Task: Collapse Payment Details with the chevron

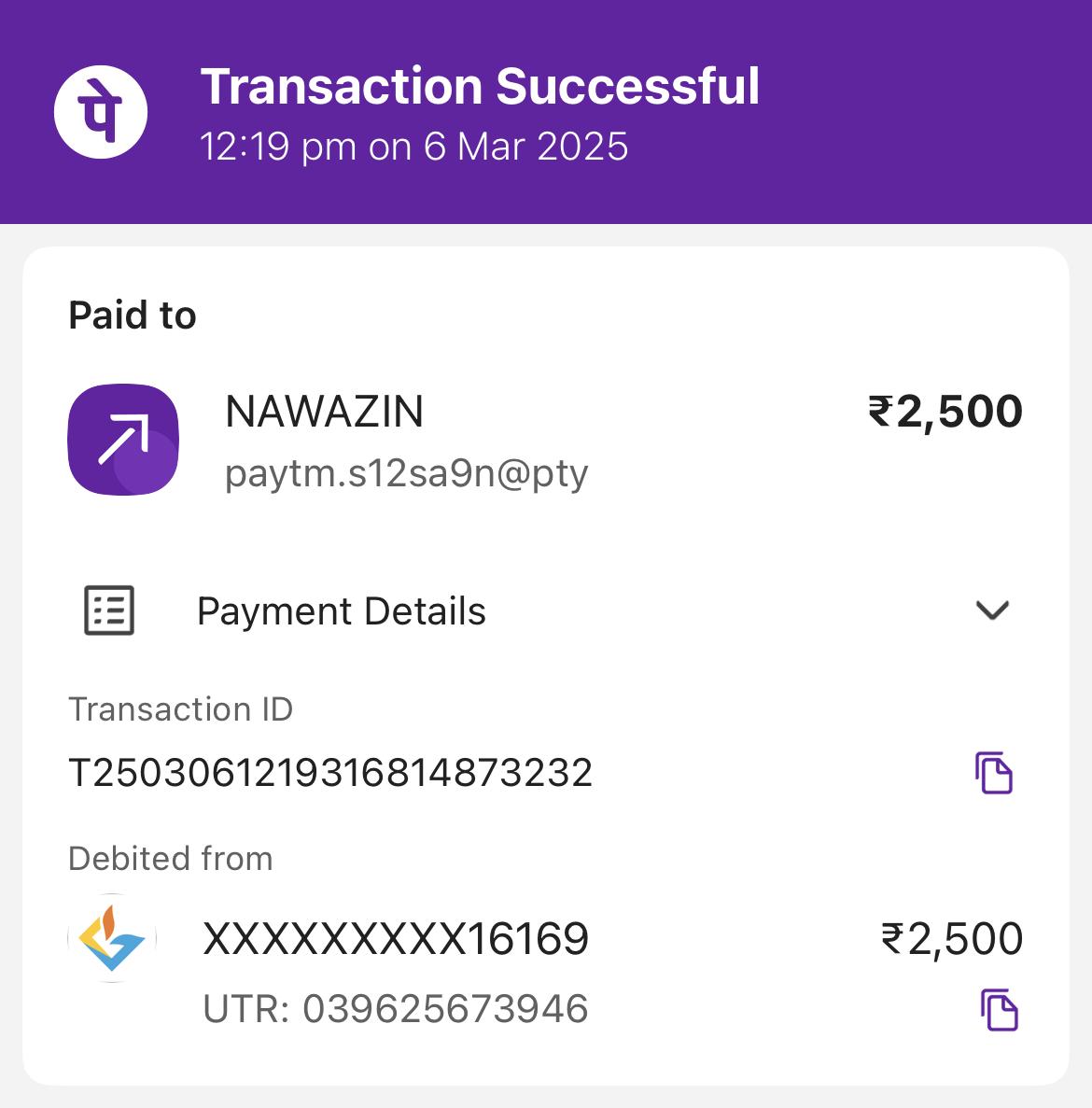Action: (992, 610)
